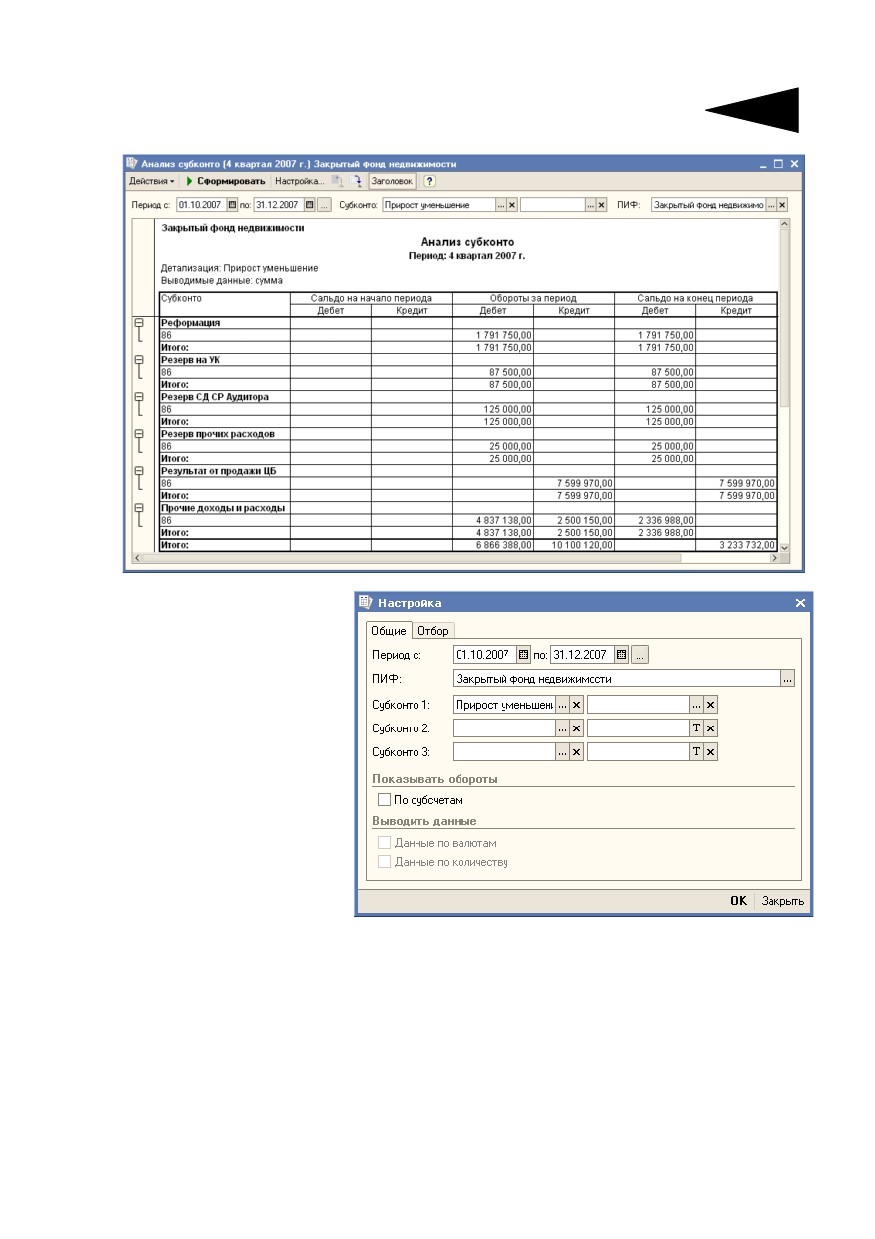The height and width of the screenshot is (1239, 875).
Task: Click the Субконто 2 T type button
Action: [697, 728]
